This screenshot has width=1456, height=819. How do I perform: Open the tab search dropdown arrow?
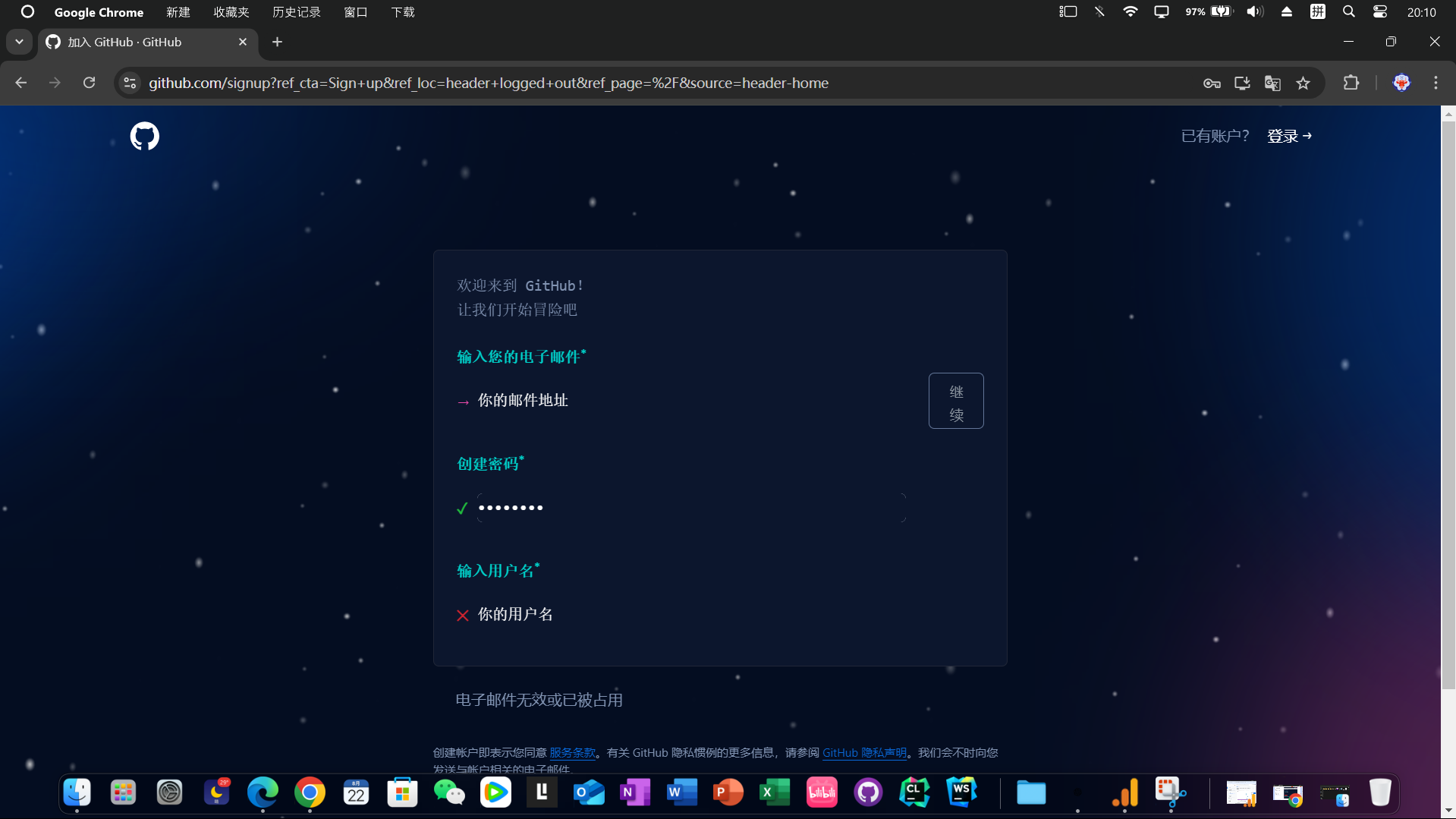click(x=19, y=42)
